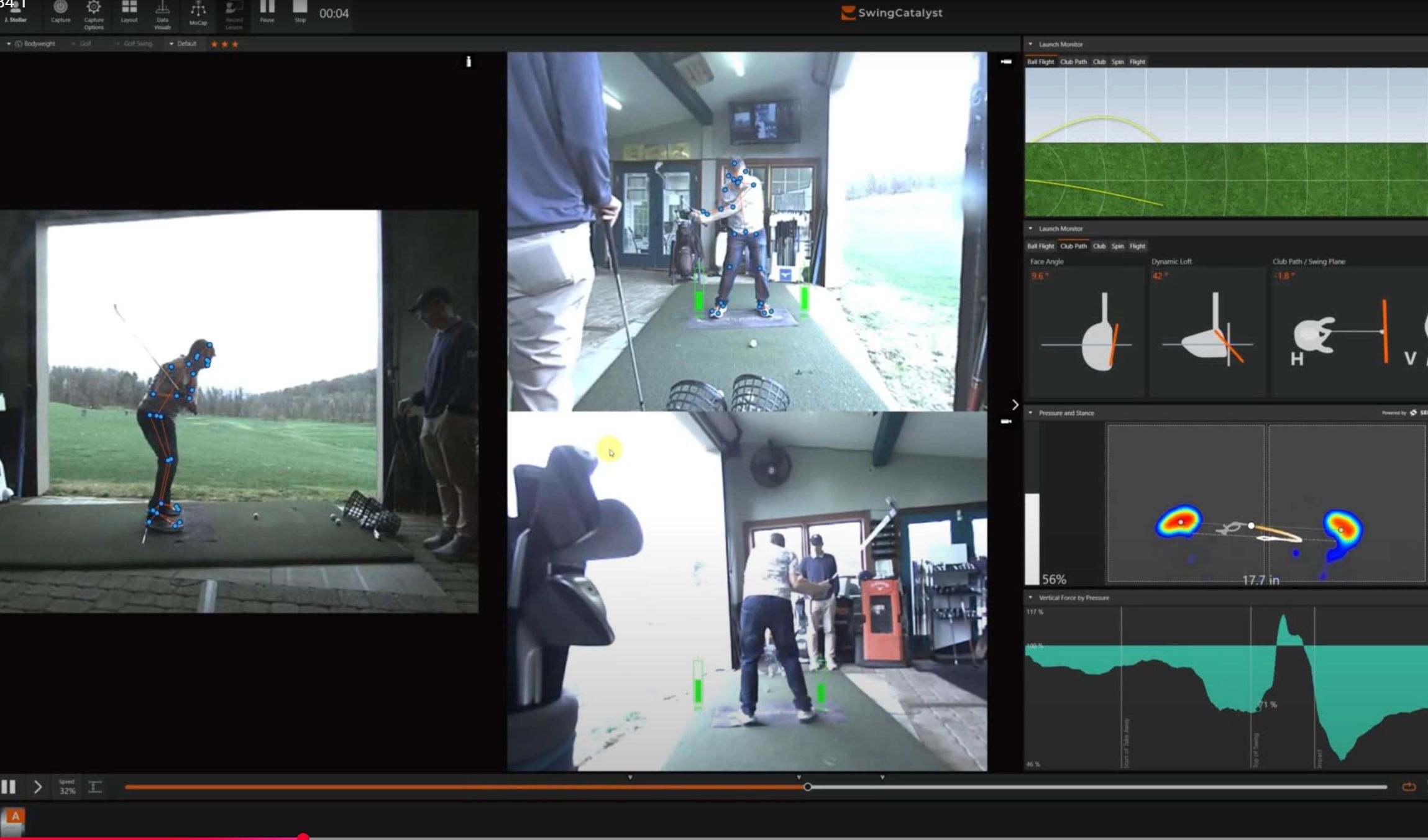1428x840 pixels.
Task: Click the orange timeline scrubber handle
Action: [807, 787]
